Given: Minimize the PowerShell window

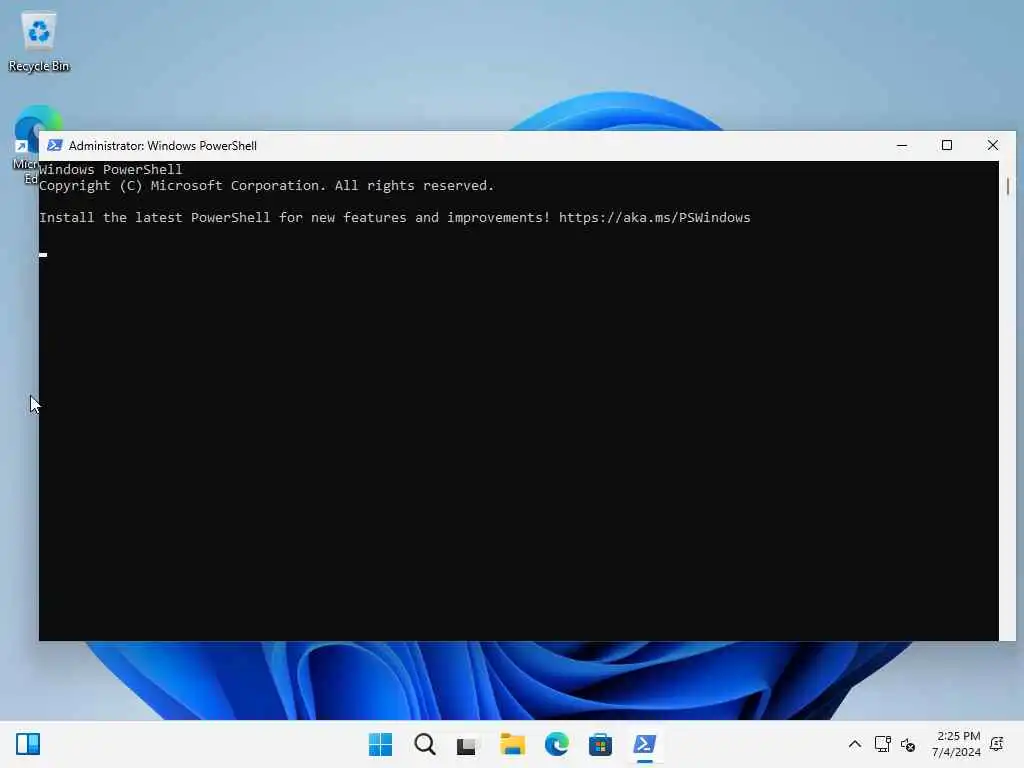Looking at the screenshot, I should point(902,146).
